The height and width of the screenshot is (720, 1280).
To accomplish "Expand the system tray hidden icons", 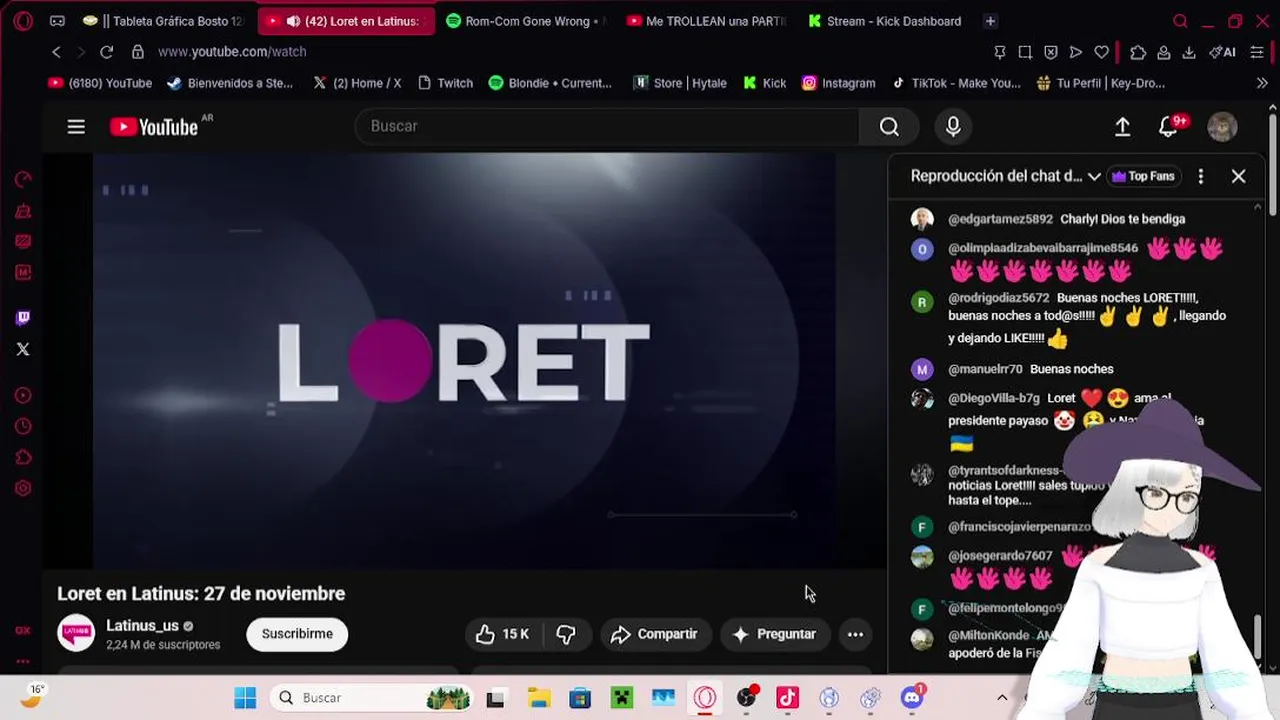I will point(1002,698).
